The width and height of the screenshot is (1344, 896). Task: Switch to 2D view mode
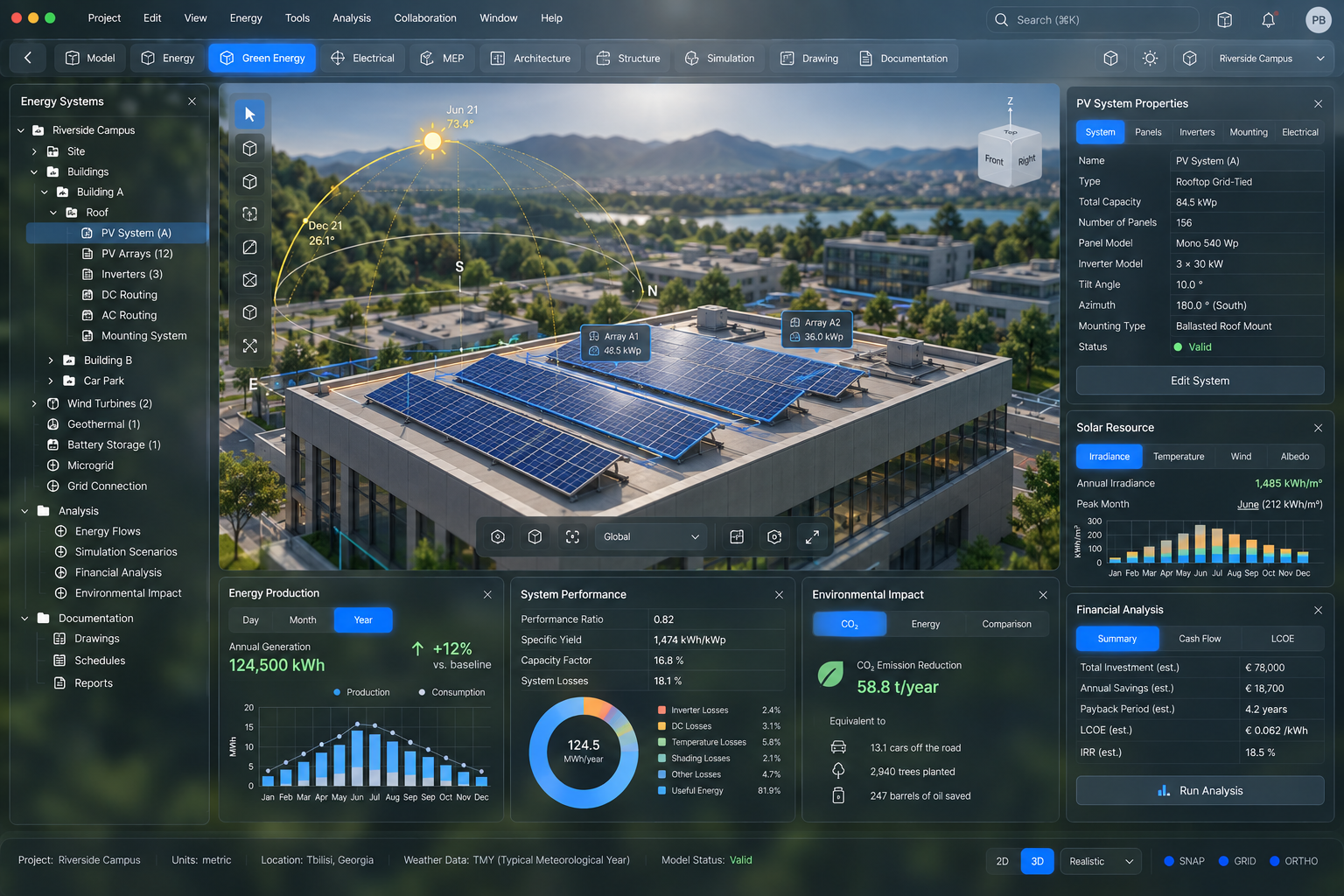(x=1003, y=862)
